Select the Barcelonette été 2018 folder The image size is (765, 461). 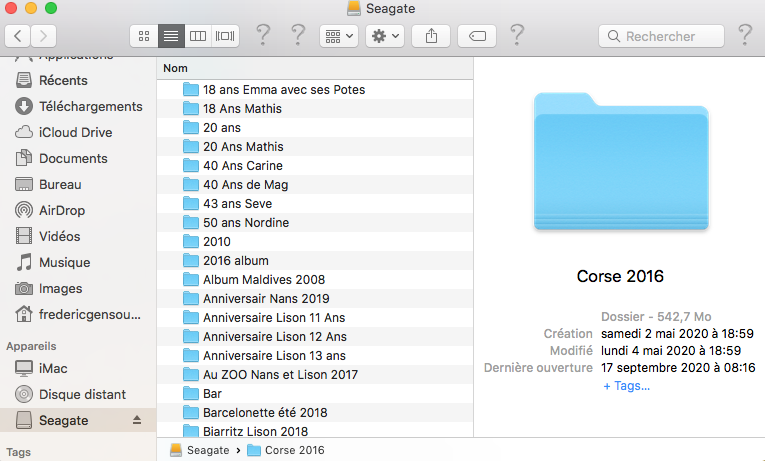(x=264, y=412)
